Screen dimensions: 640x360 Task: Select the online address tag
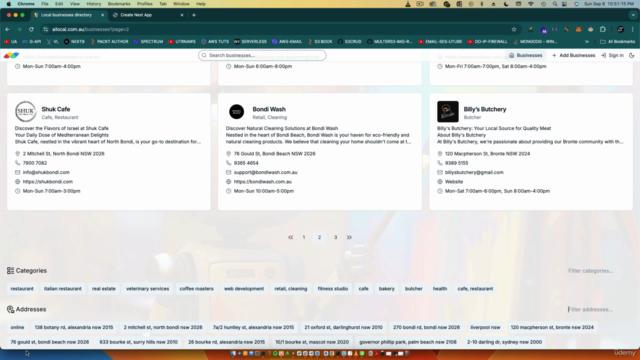17,327
